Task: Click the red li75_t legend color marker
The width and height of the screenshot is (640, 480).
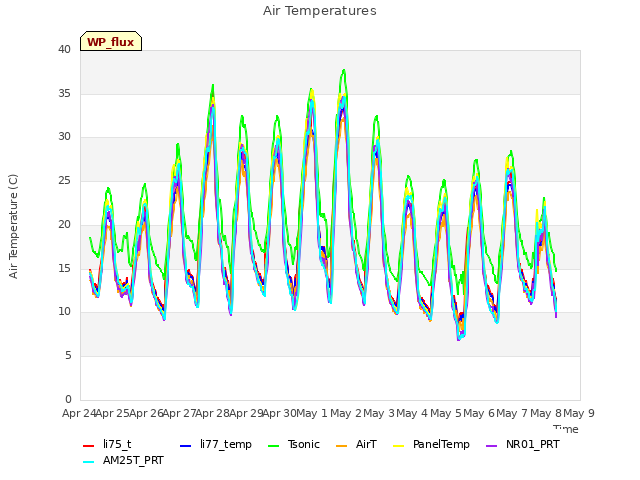Action: (x=89, y=446)
